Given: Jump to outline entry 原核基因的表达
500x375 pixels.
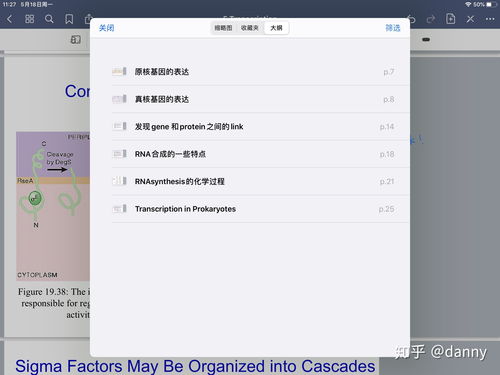Looking at the screenshot, I should [x=260, y=72].
